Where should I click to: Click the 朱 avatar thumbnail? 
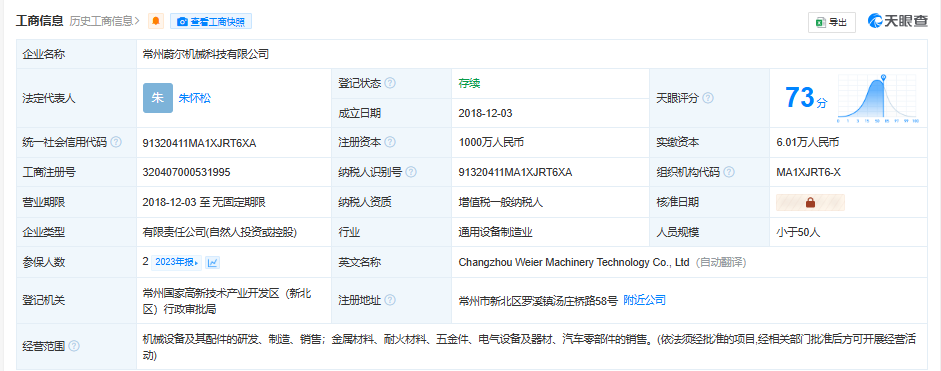[158, 98]
